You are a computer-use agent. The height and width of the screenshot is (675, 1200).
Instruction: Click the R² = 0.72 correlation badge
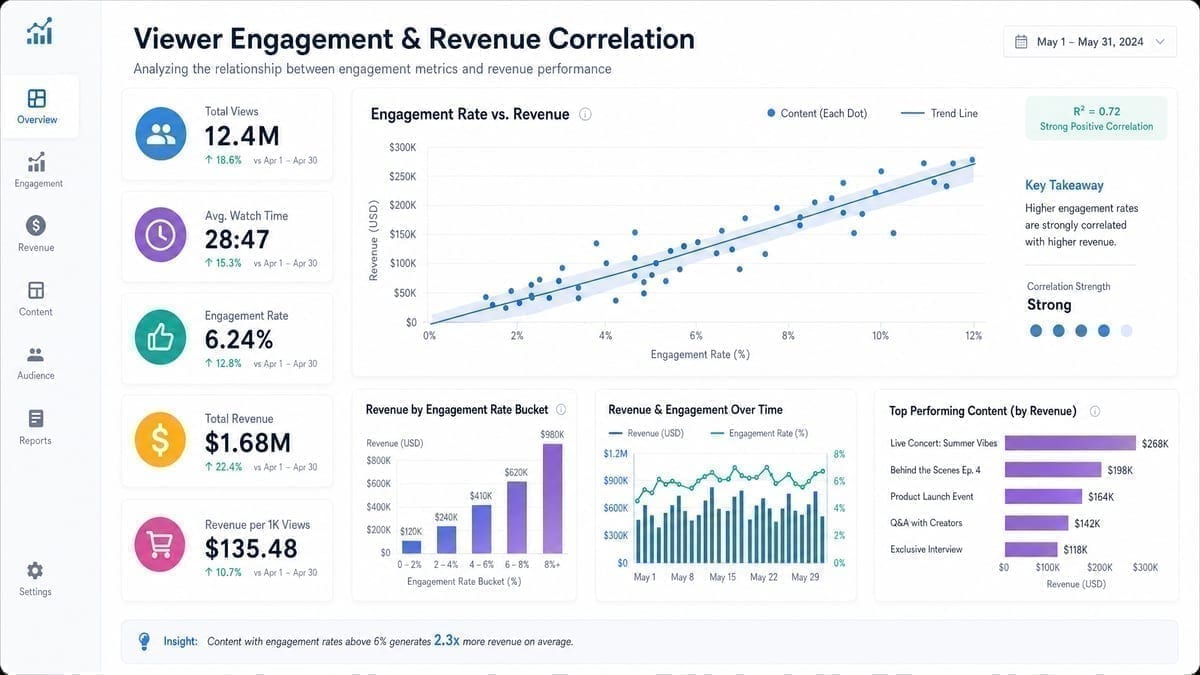[1096, 118]
